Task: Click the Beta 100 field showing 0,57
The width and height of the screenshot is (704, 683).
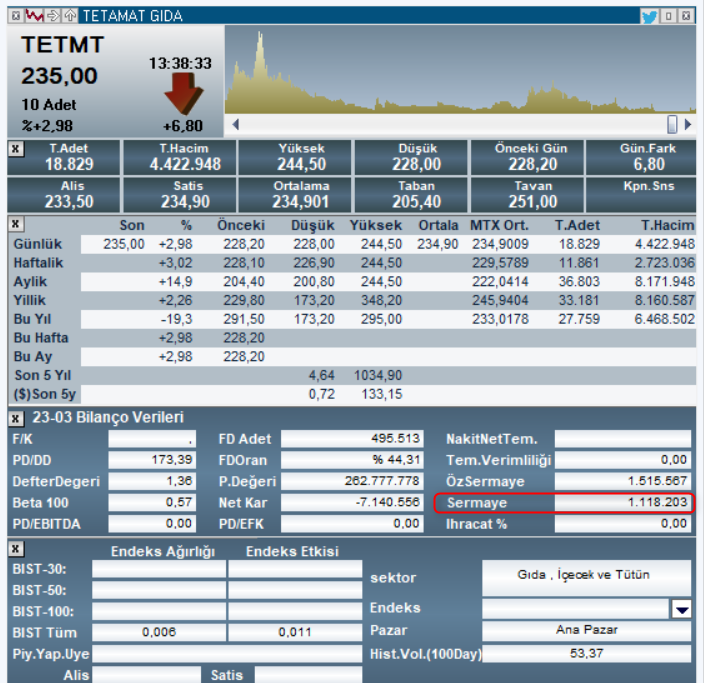Action: 152,502
